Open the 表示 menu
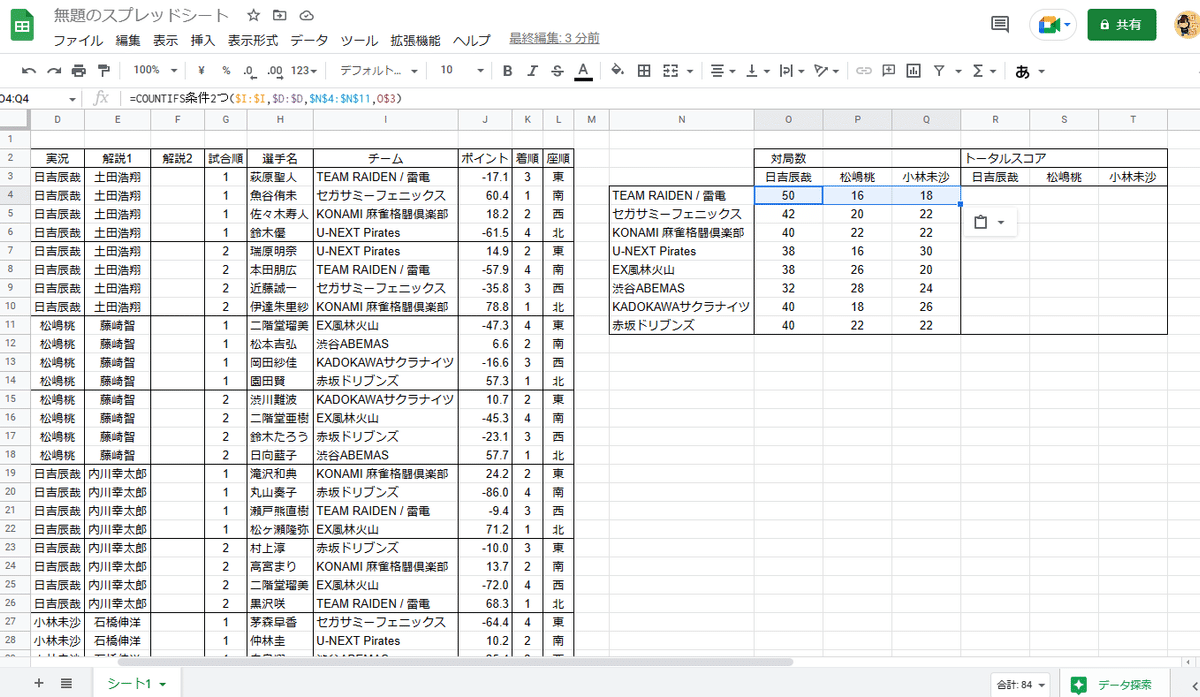This screenshot has height=697, width=1200. click(x=166, y=41)
